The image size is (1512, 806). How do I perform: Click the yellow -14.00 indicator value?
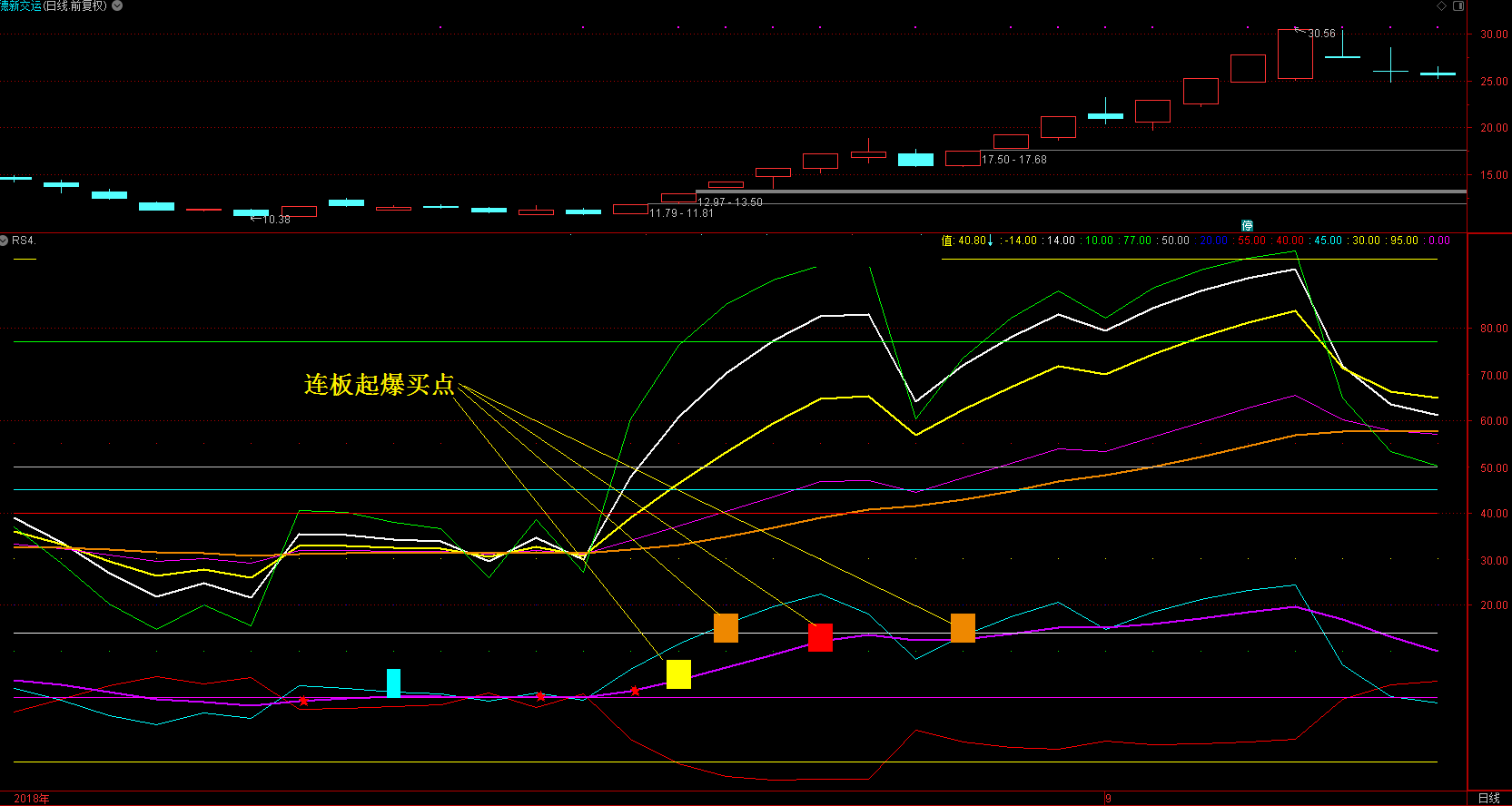pos(1021,241)
